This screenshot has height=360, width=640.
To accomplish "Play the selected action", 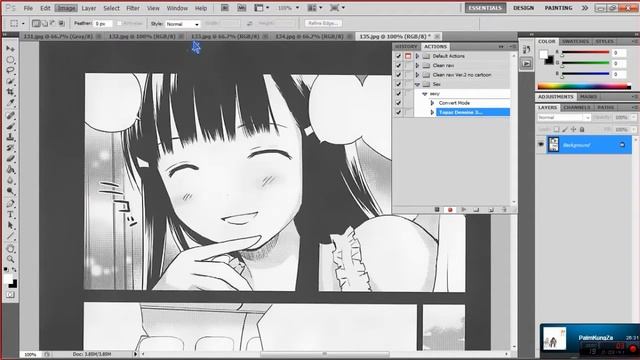I will (464, 209).
